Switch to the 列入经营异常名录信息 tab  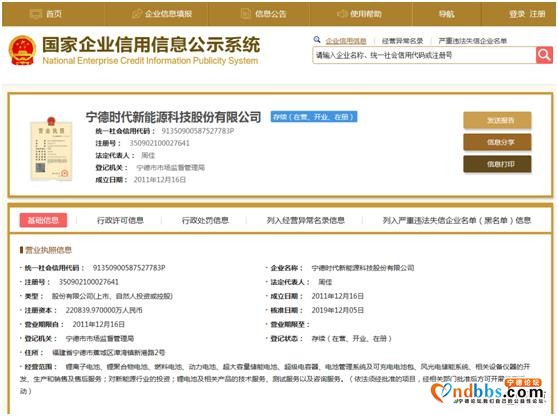tap(306, 220)
